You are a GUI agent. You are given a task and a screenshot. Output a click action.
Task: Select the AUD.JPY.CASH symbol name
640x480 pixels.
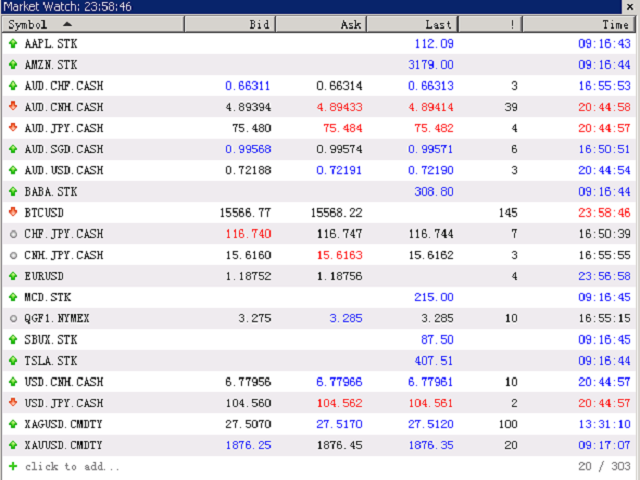(x=64, y=128)
